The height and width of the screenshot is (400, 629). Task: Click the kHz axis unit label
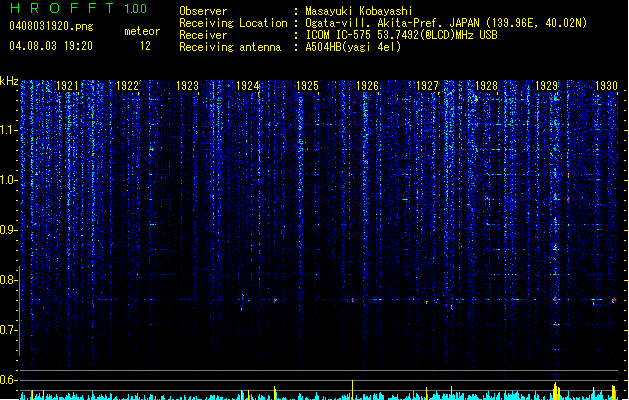[9, 81]
